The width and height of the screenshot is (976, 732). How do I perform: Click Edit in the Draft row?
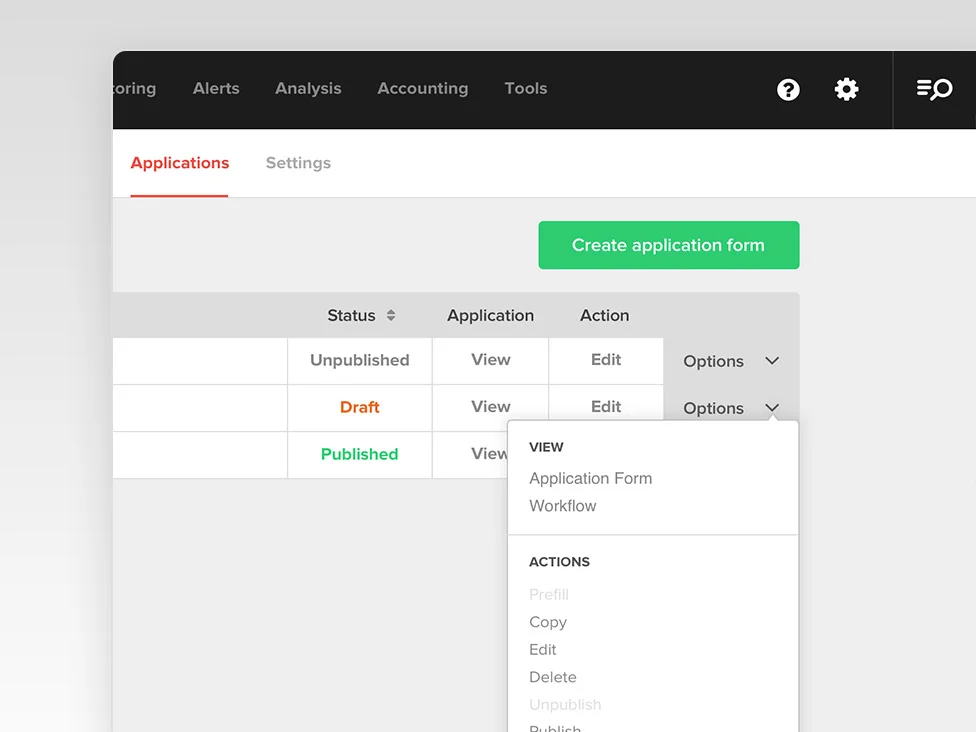point(605,407)
